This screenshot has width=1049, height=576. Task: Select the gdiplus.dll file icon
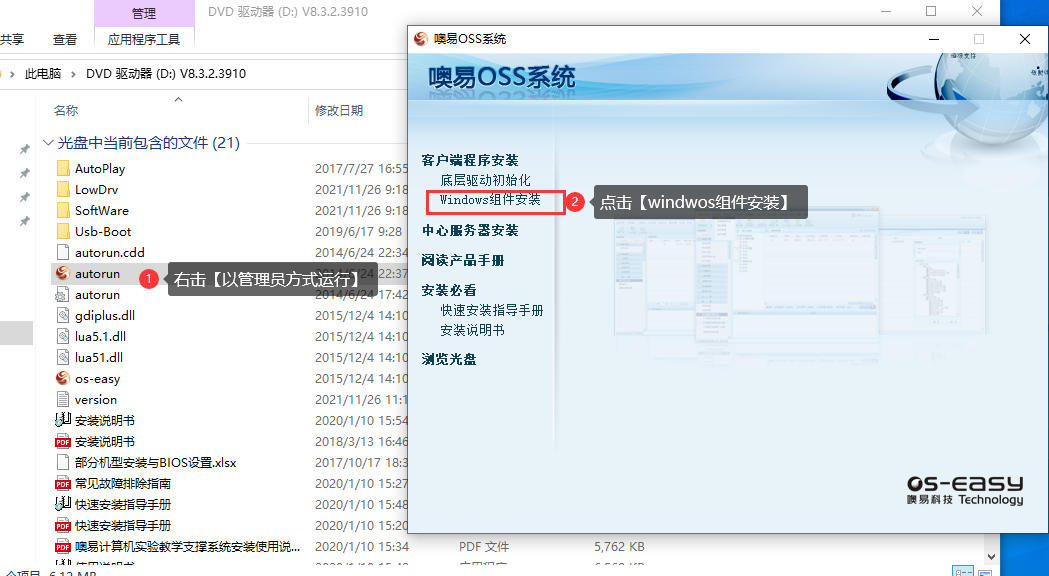[62, 315]
